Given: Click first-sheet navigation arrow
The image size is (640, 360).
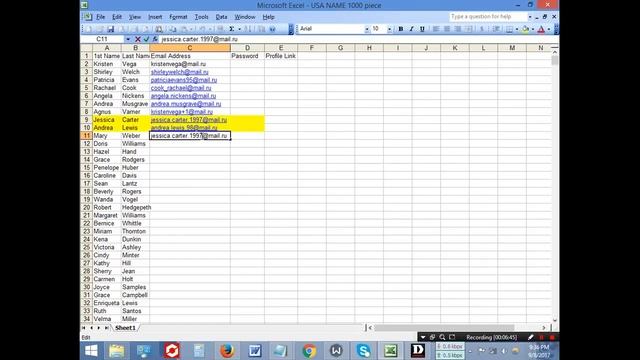Looking at the screenshot, I should (x=83, y=328).
